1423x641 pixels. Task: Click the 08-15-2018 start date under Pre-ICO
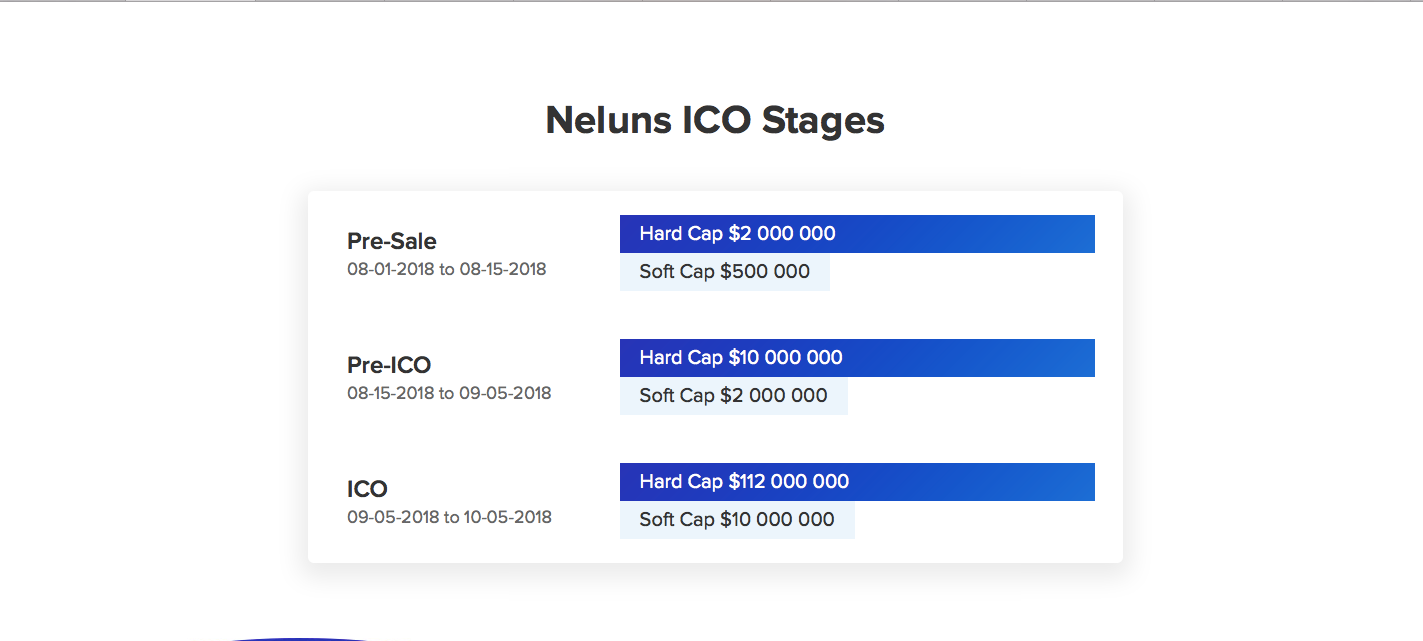pos(391,393)
